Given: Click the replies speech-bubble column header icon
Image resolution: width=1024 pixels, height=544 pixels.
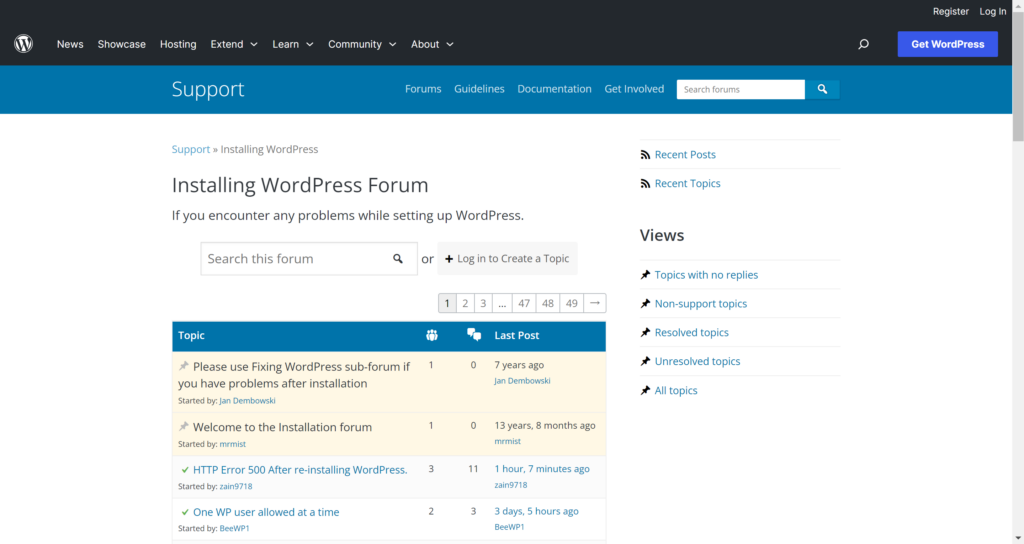Looking at the screenshot, I should pos(474,335).
